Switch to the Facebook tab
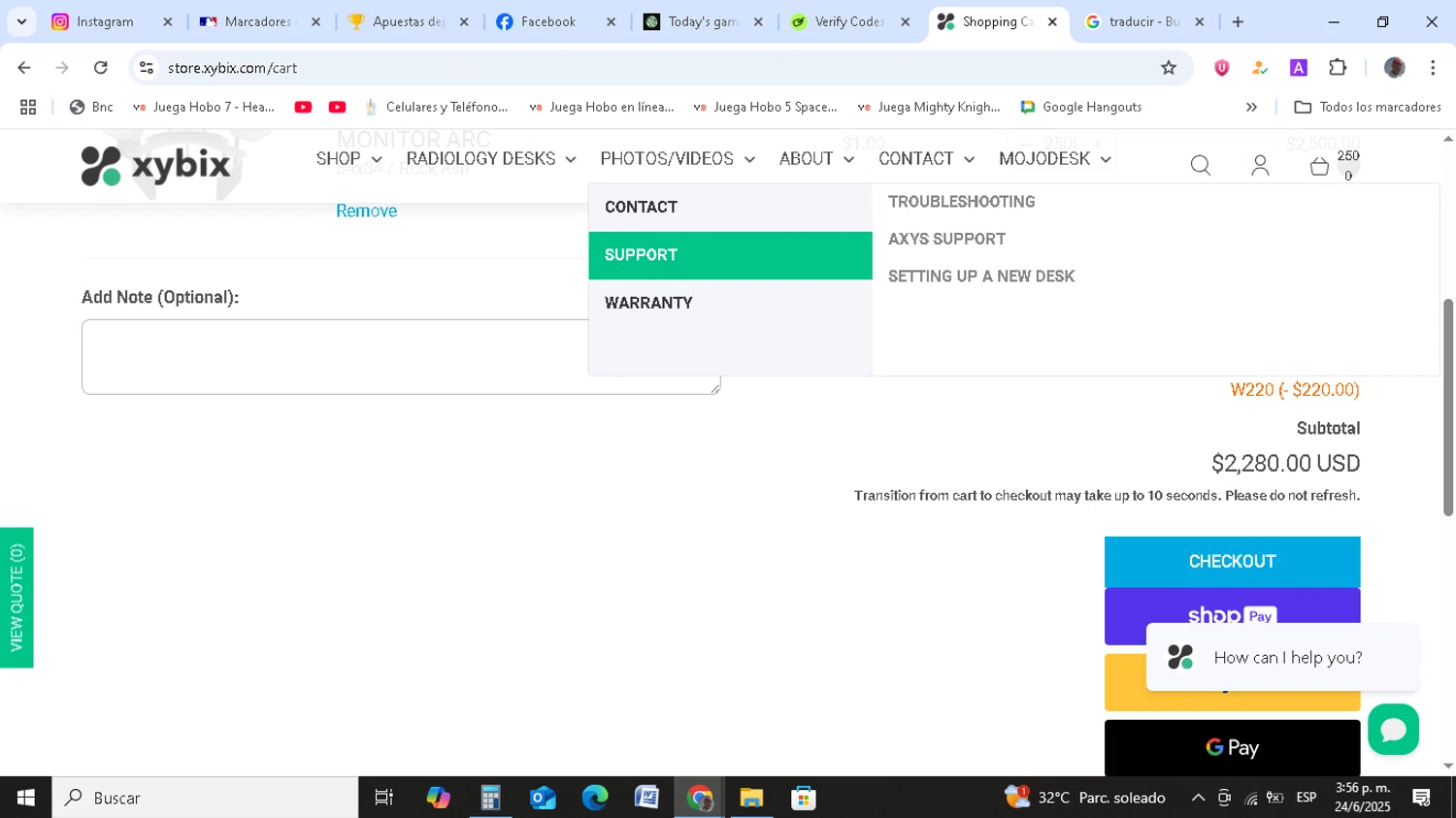This screenshot has width=1456, height=818. pyautogui.click(x=556, y=21)
